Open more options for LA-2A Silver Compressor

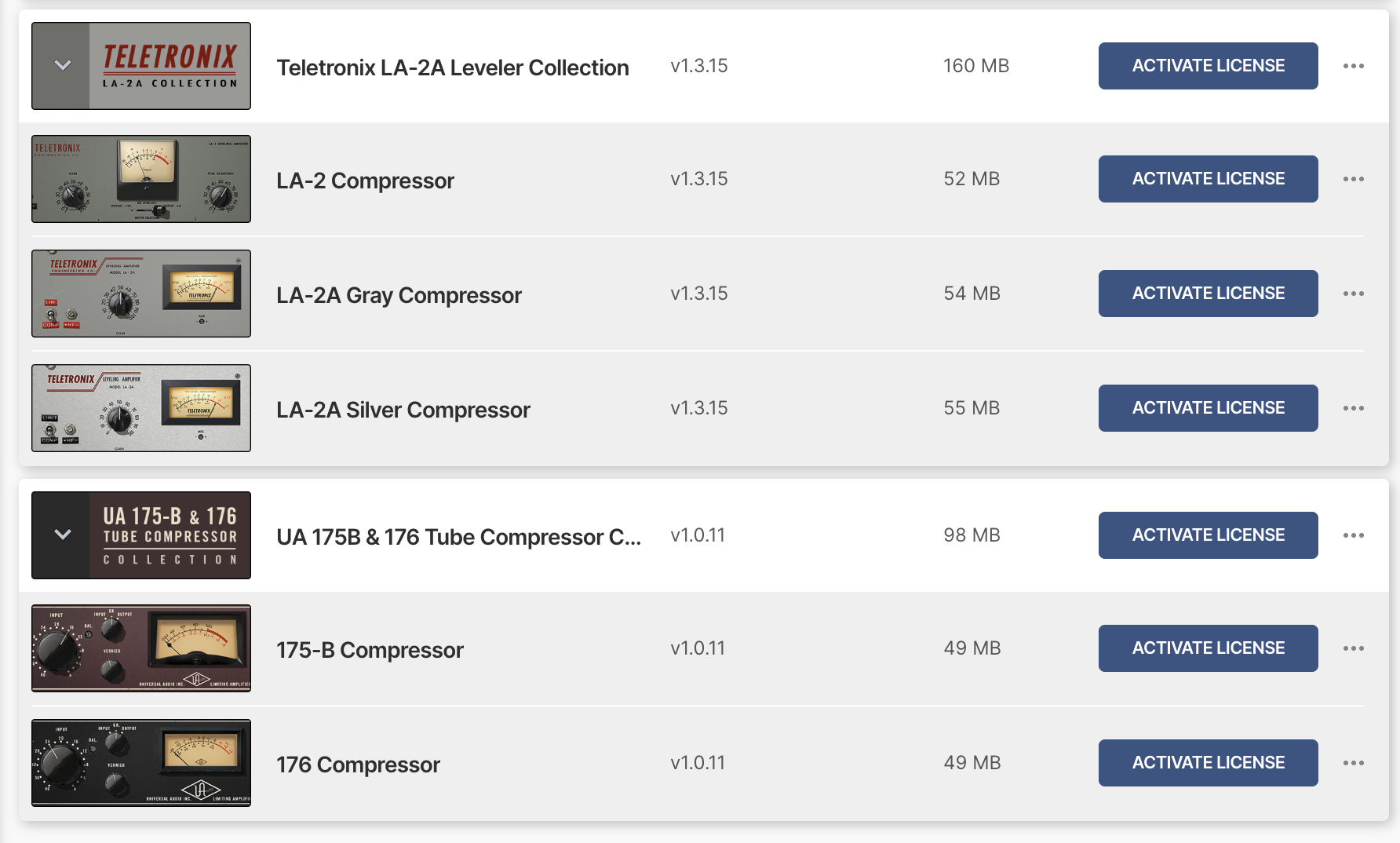(1353, 408)
